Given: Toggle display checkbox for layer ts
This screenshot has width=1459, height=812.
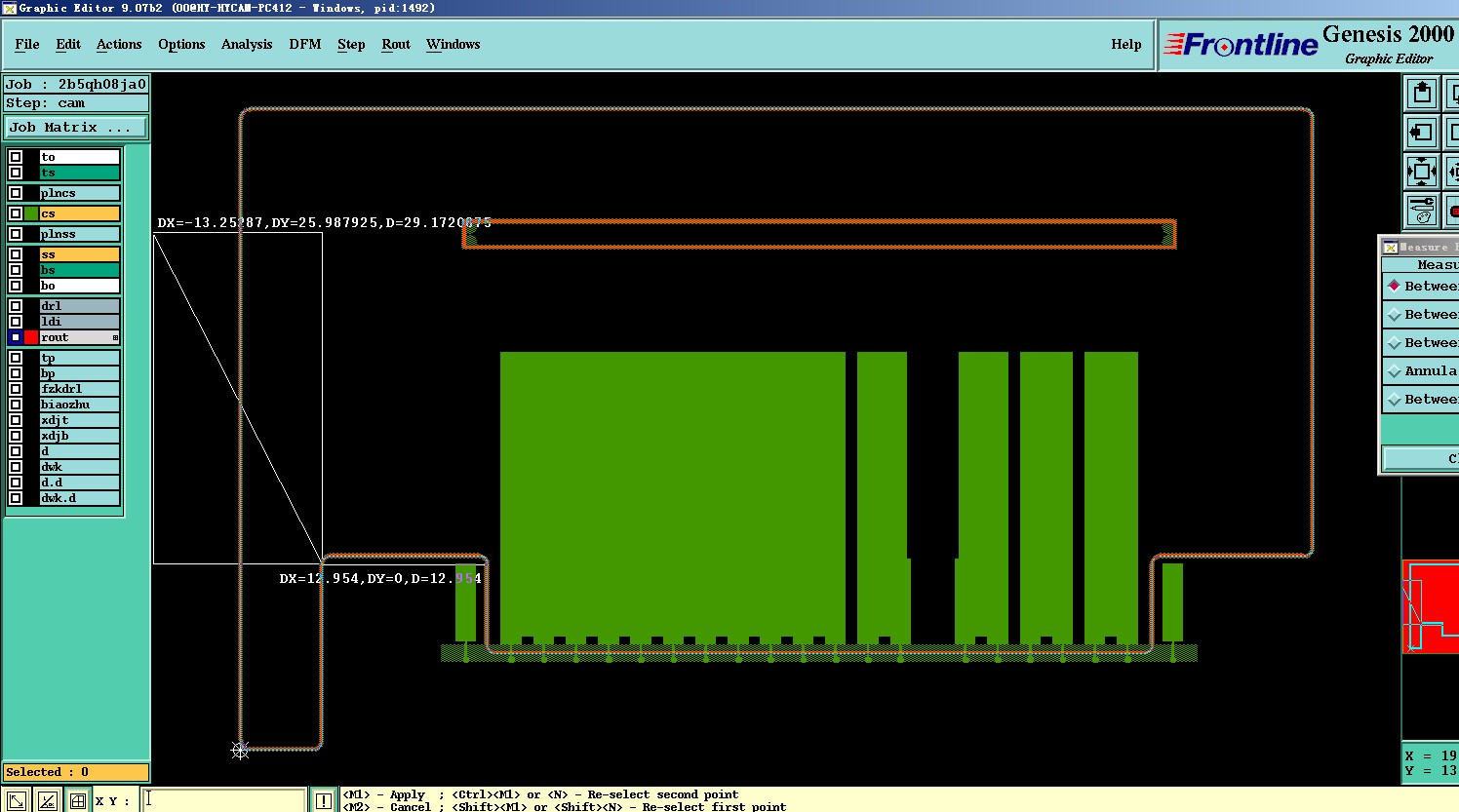Looking at the screenshot, I should point(16,173).
